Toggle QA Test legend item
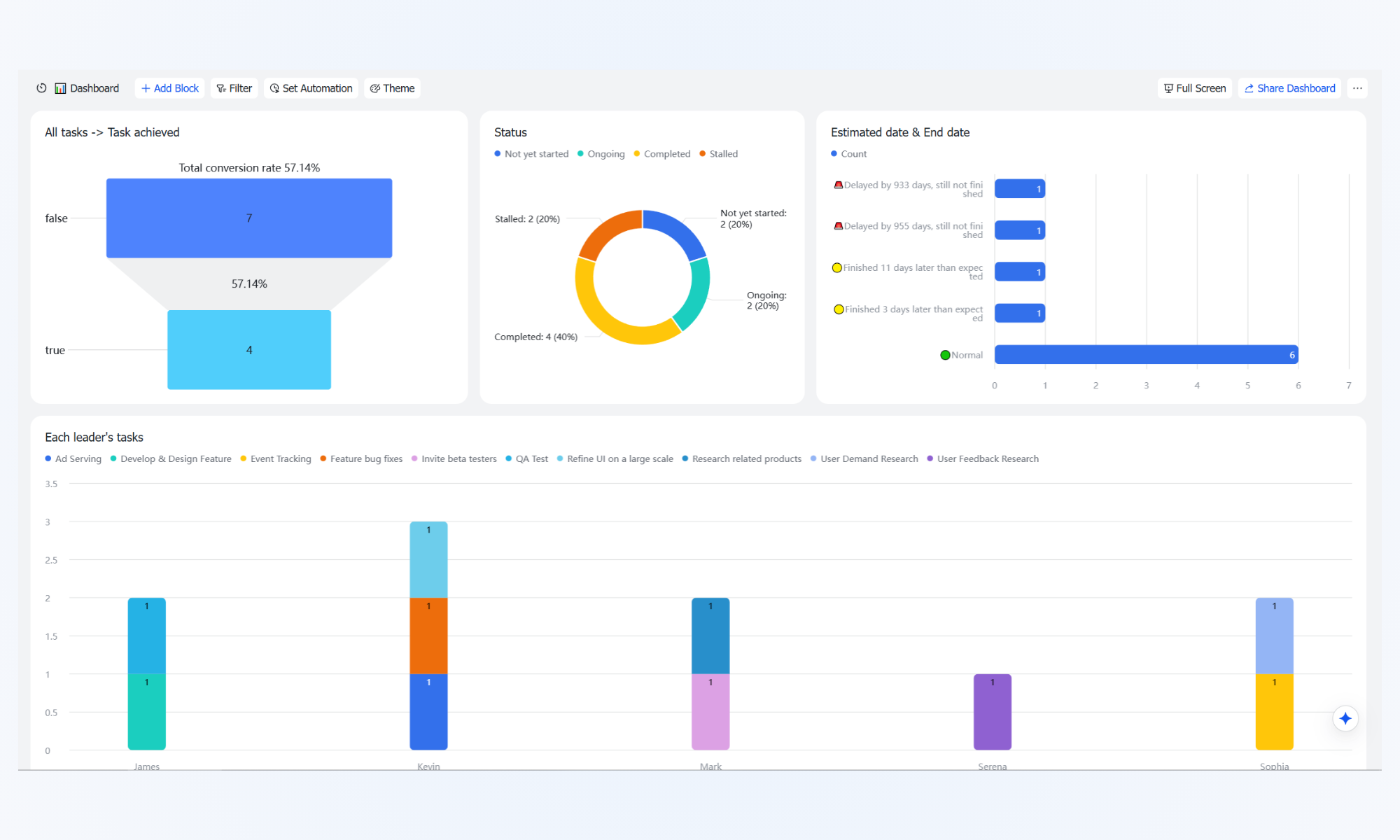1400x840 pixels. point(526,459)
